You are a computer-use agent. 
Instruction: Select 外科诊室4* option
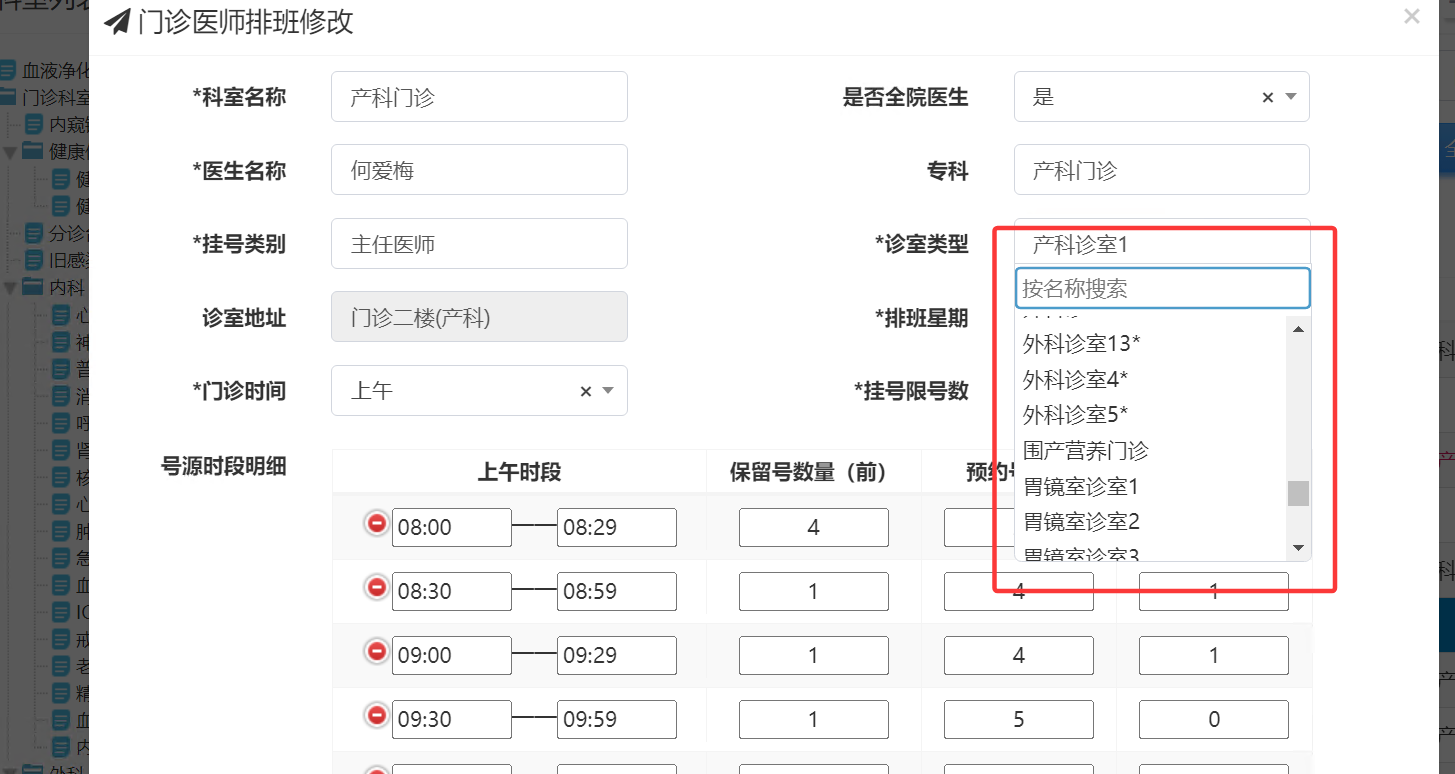pos(1075,380)
